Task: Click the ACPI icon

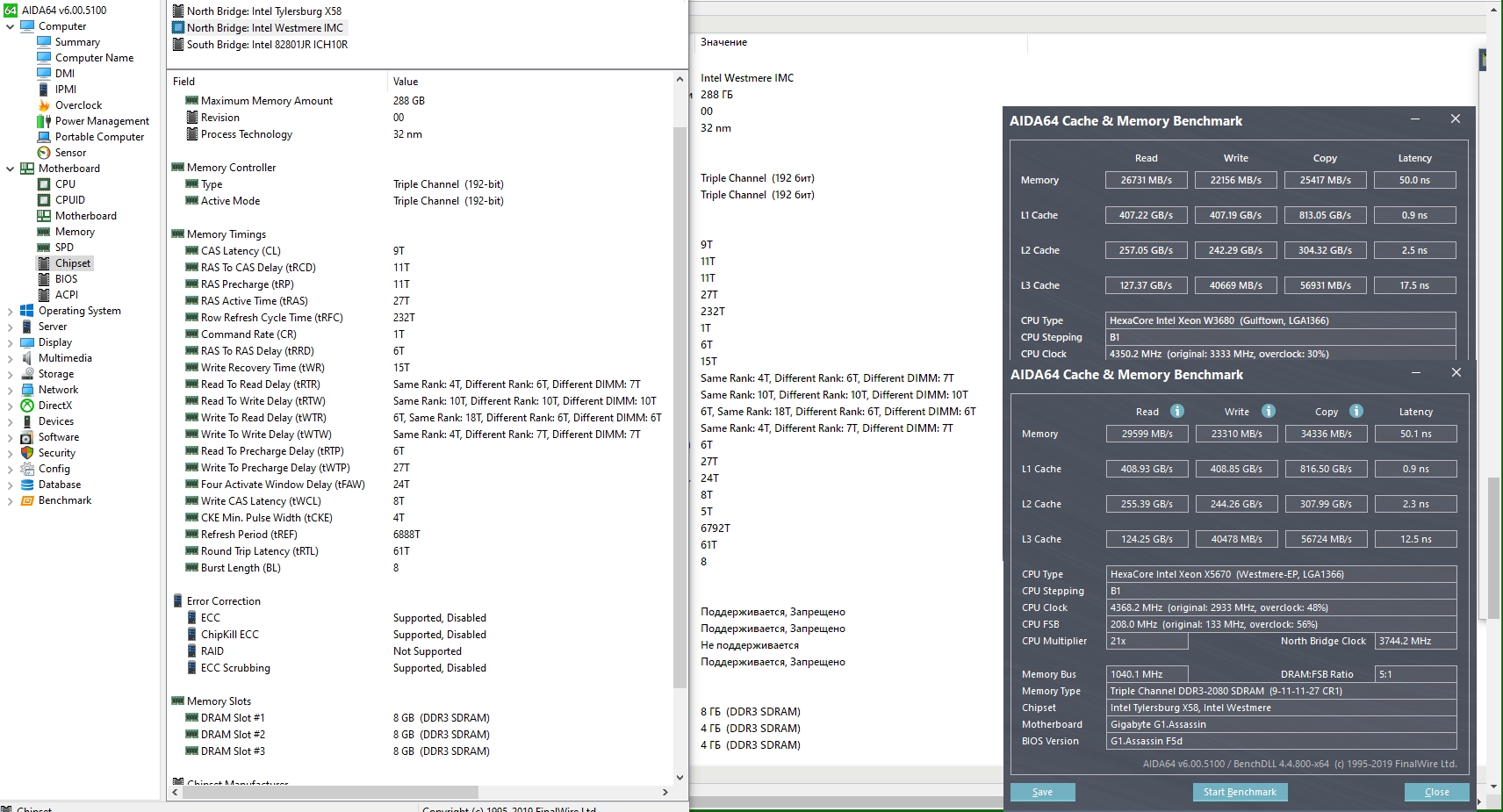Action: click(44, 295)
